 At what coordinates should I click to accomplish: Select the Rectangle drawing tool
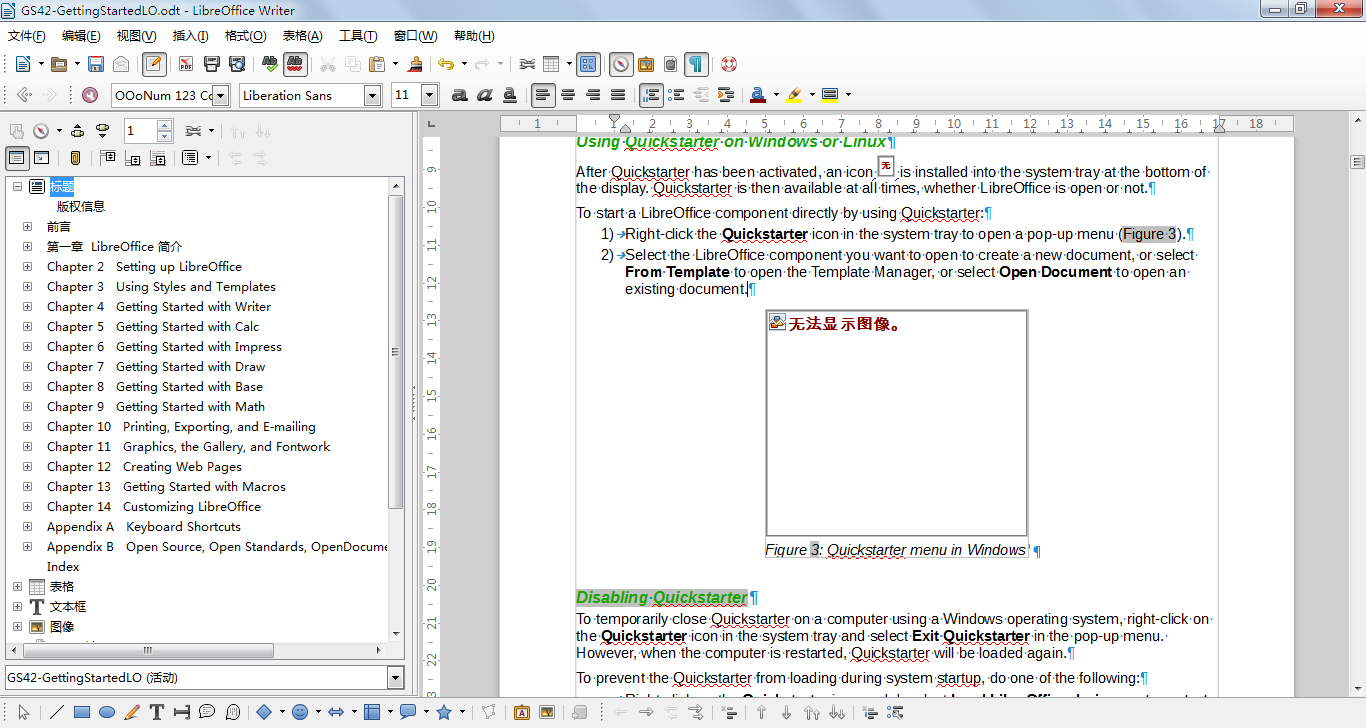pyautogui.click(x=82, y=712)
